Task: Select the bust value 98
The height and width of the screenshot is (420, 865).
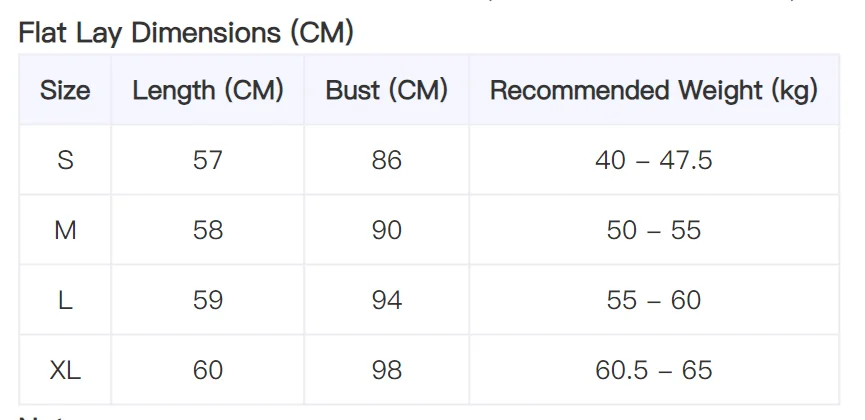Action: pyautogui.click(x=386, y=370)
